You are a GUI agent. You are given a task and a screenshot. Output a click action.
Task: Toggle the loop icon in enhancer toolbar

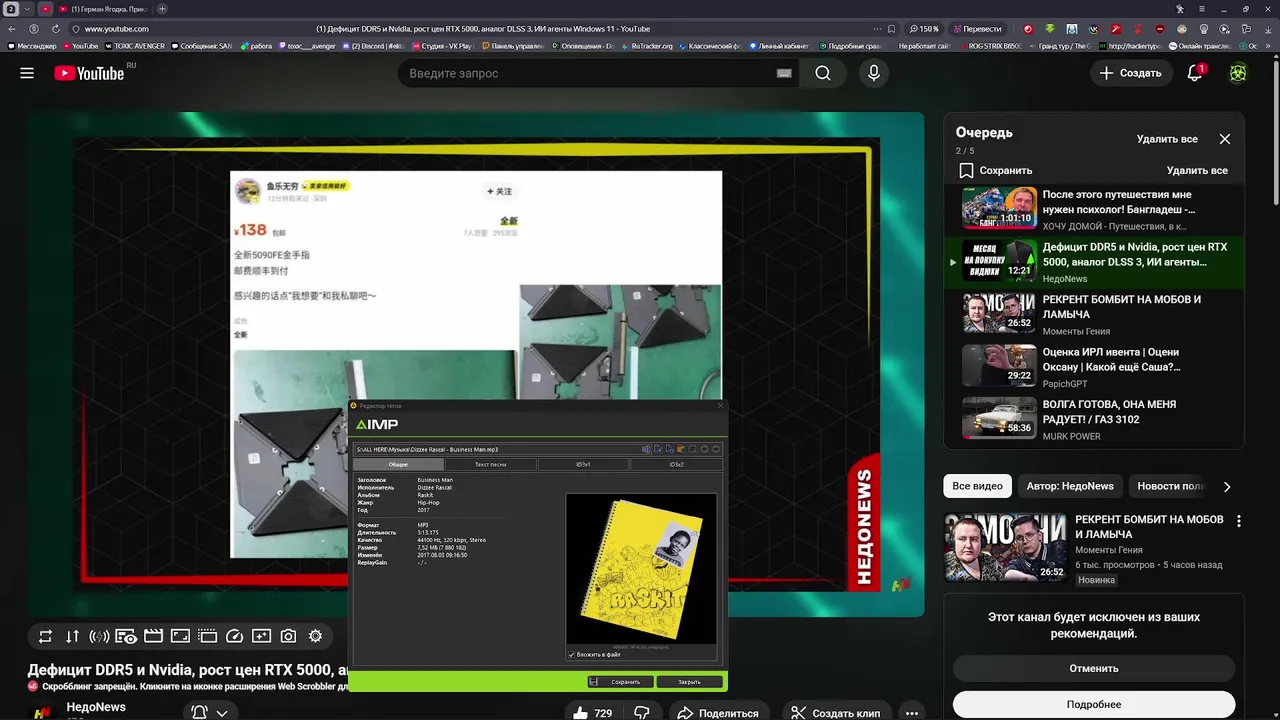[45, 636]
